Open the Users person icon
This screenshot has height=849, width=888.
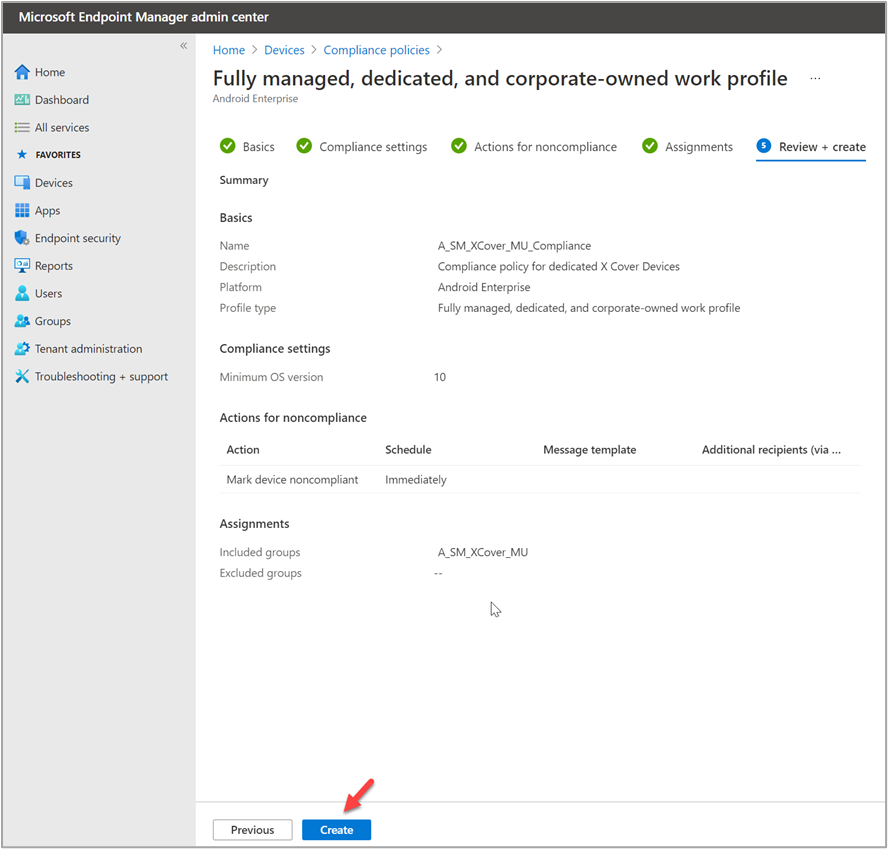pyautogui.click(x=22, y=293)
